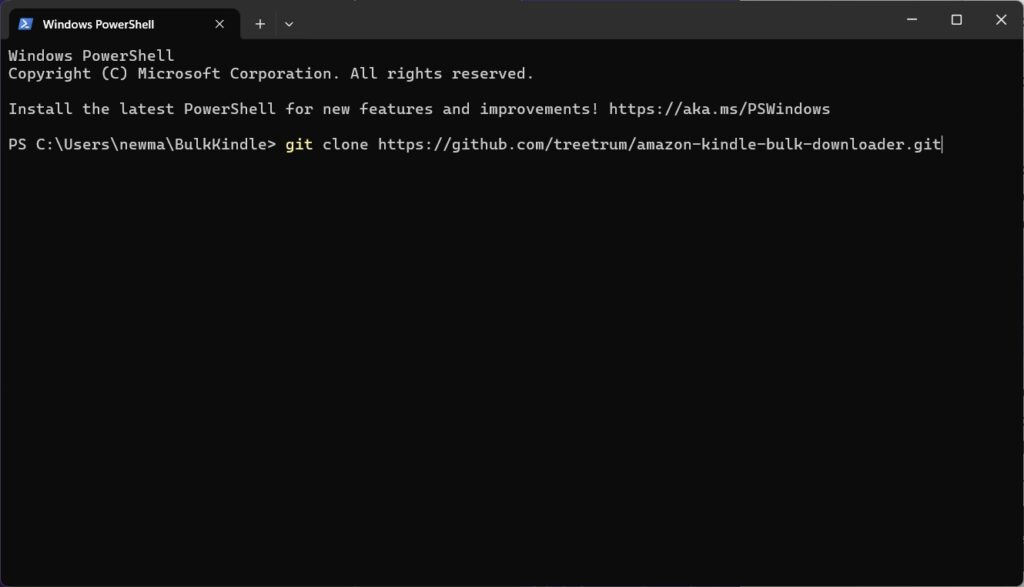Image resolution: width=1024 pixels, height=587 pixels.
Task: Click the PowerShell icon in the tab
Action: pyautogui.click(x=25, y=23)
